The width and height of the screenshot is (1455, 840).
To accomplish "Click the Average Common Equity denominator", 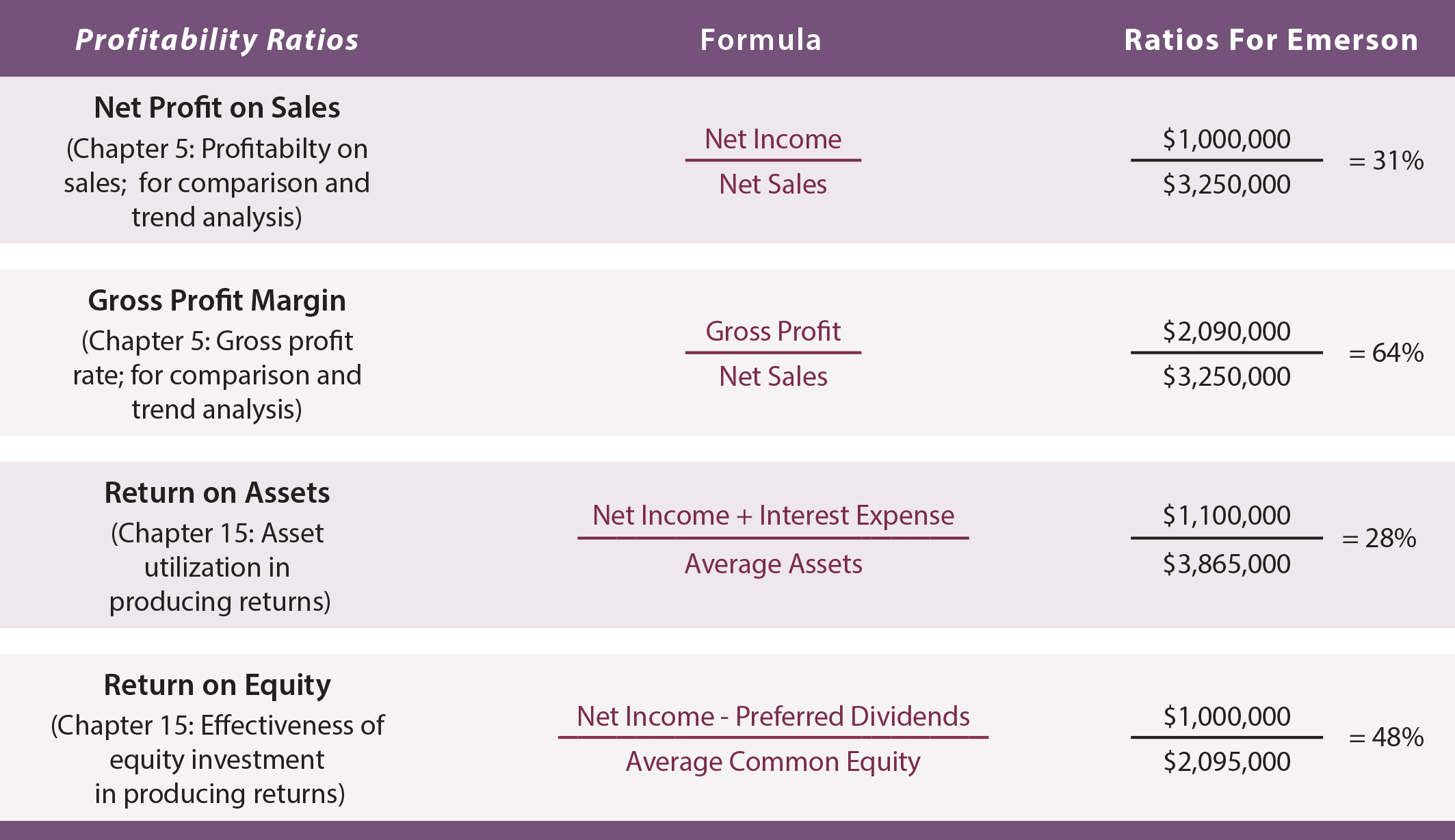I will (773, 762).
